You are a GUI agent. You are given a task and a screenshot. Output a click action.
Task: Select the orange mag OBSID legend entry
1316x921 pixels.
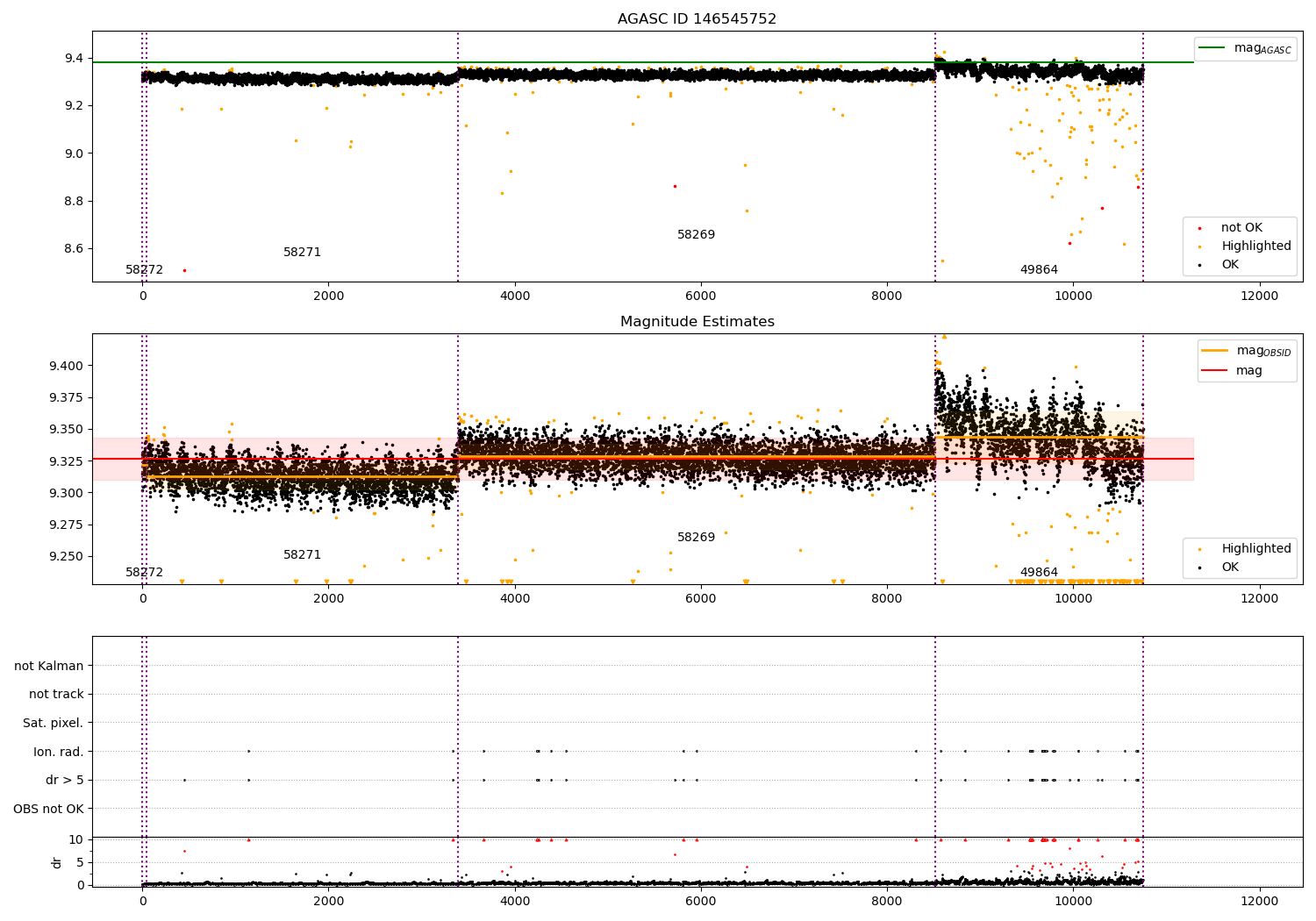point(1246,351)
